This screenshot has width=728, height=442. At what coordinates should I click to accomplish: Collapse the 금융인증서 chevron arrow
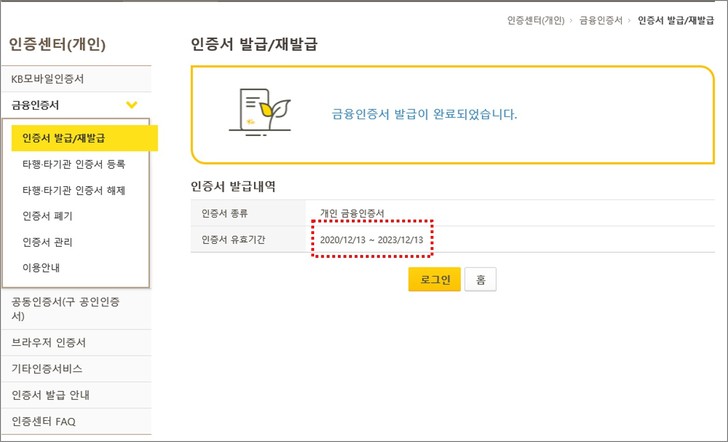132,105
